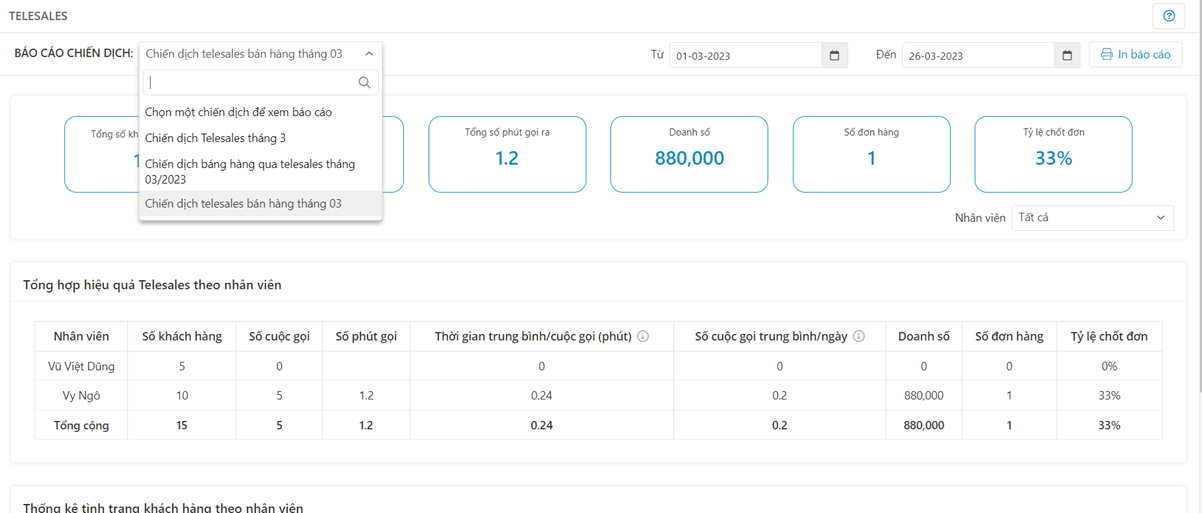Screen dimensions: 1202x513
Task: Select 'Chọn một chiến dịch để xem báo cáo'
Action: pyautogui.click(x=238, y=112)
